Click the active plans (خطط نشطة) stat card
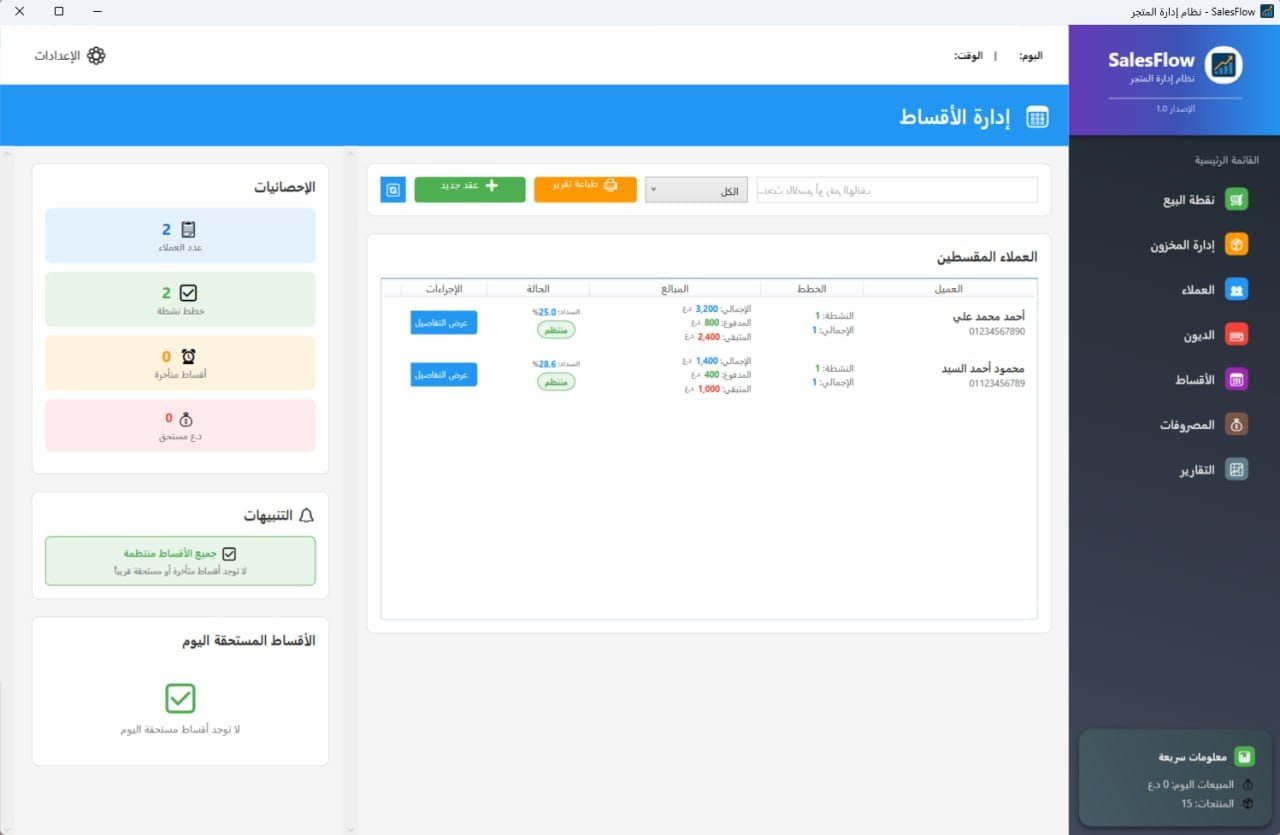Screen dimensions: 1280x835 pos(180,299)
